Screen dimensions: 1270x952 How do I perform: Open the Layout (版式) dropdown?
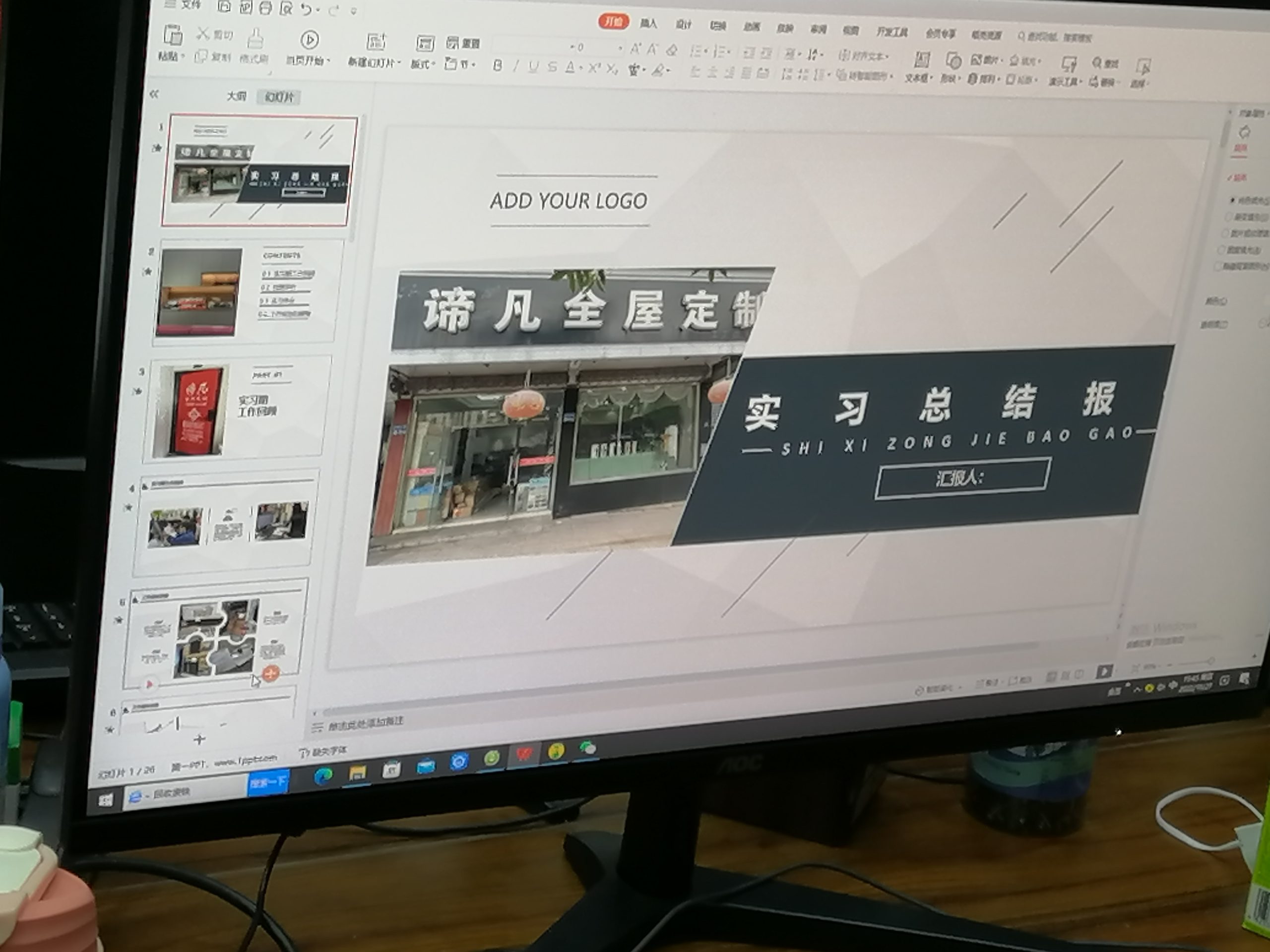(x=425, y=63)
